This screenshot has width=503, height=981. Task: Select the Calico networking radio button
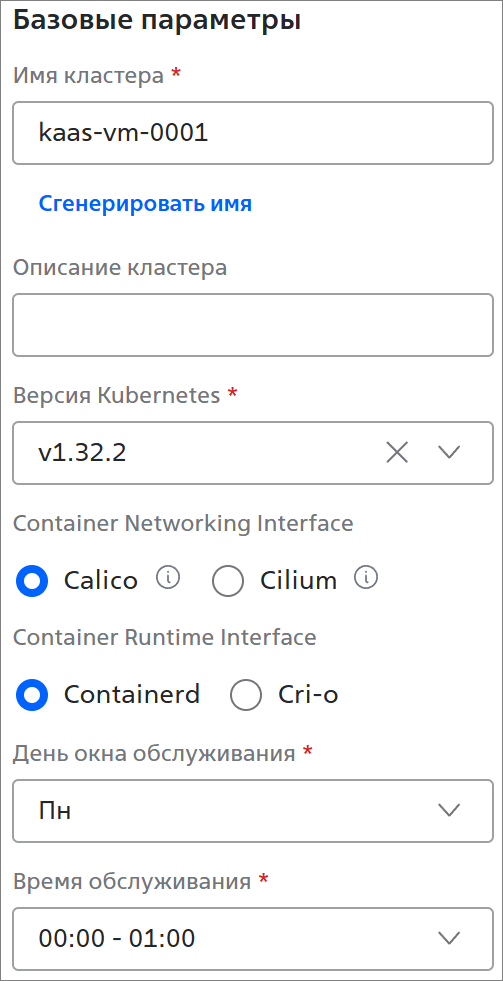[32, 581]
